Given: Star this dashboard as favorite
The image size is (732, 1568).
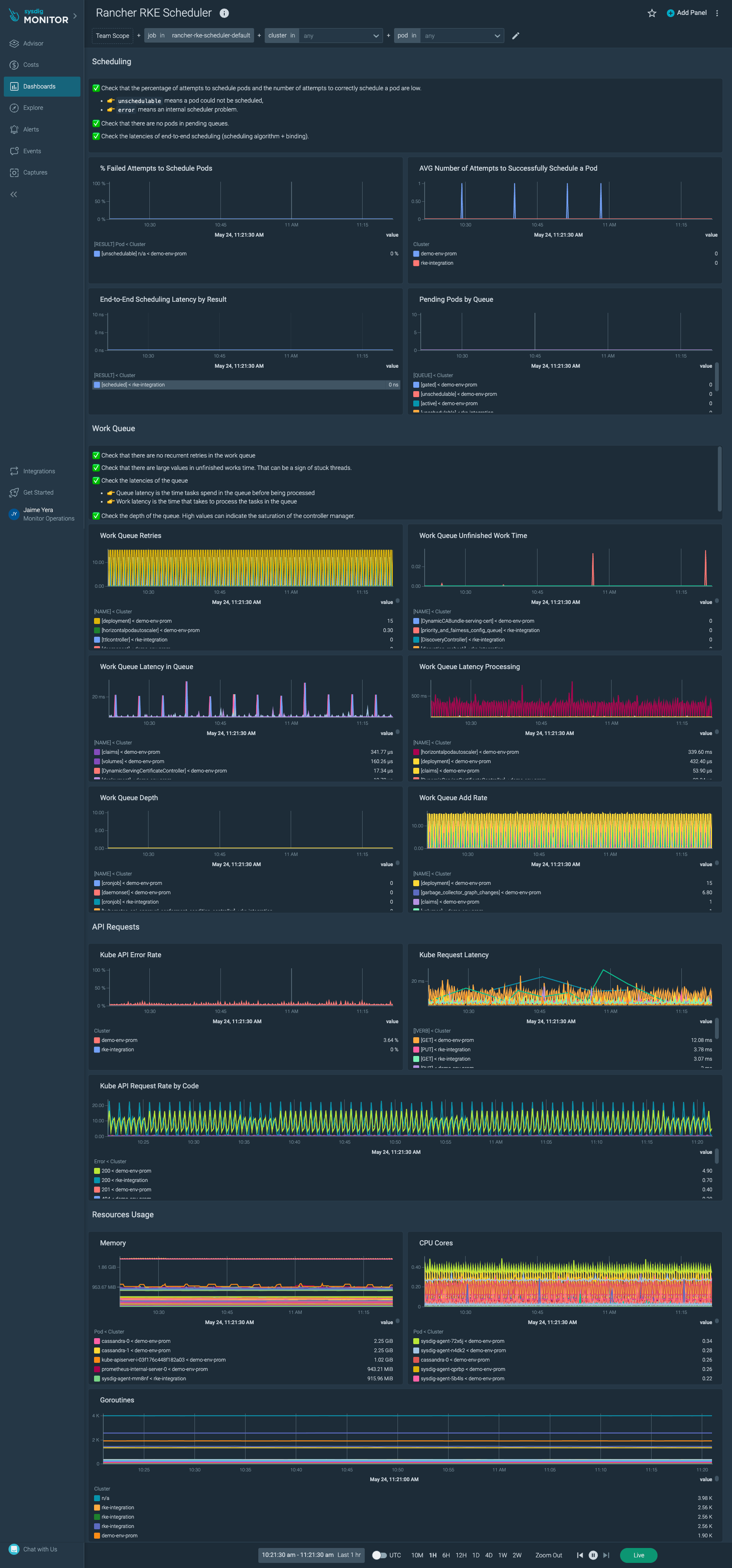Looking at the screenshot, I should click(652, 13).
